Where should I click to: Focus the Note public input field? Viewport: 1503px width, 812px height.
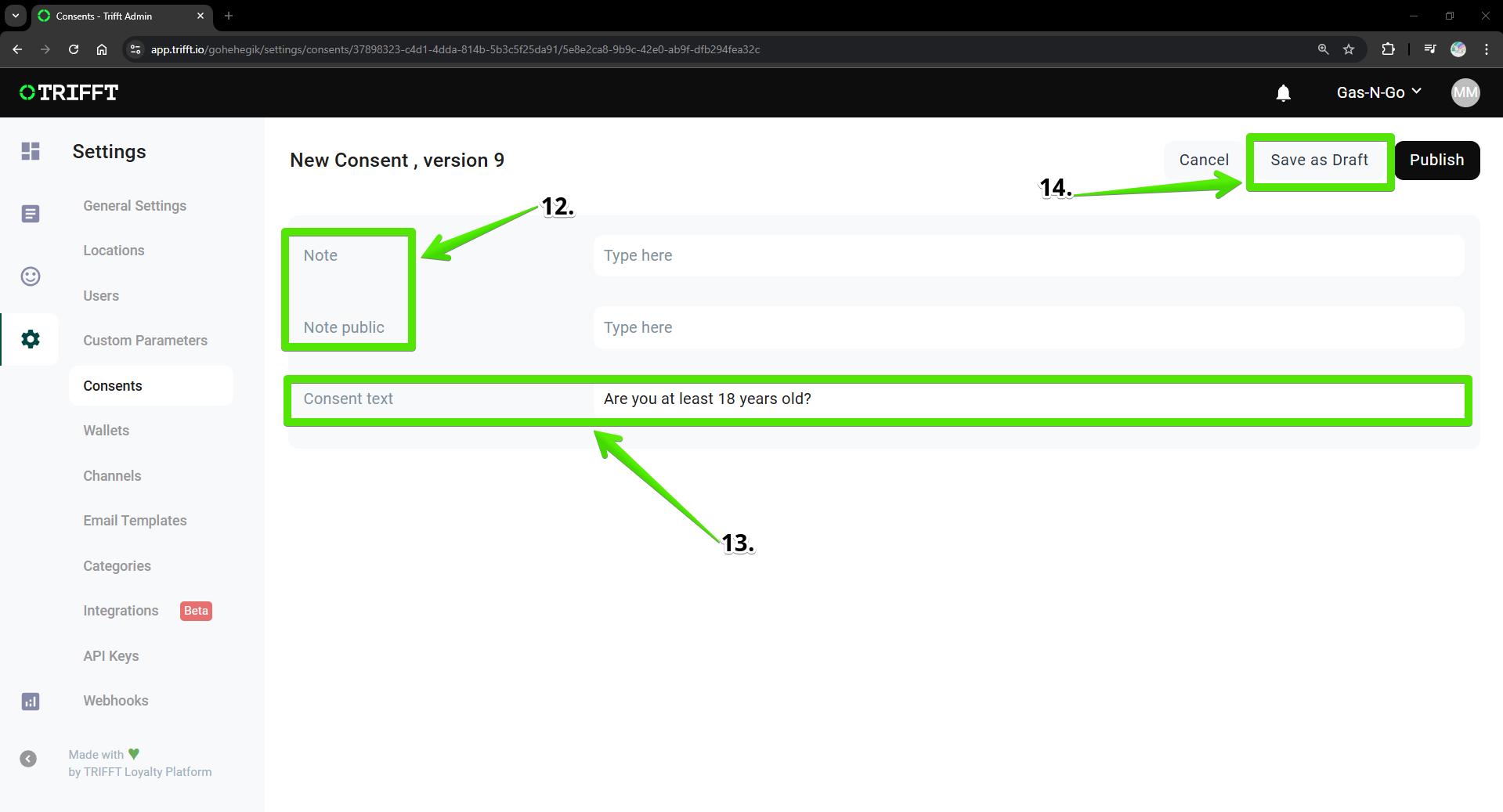[1028, 327]
